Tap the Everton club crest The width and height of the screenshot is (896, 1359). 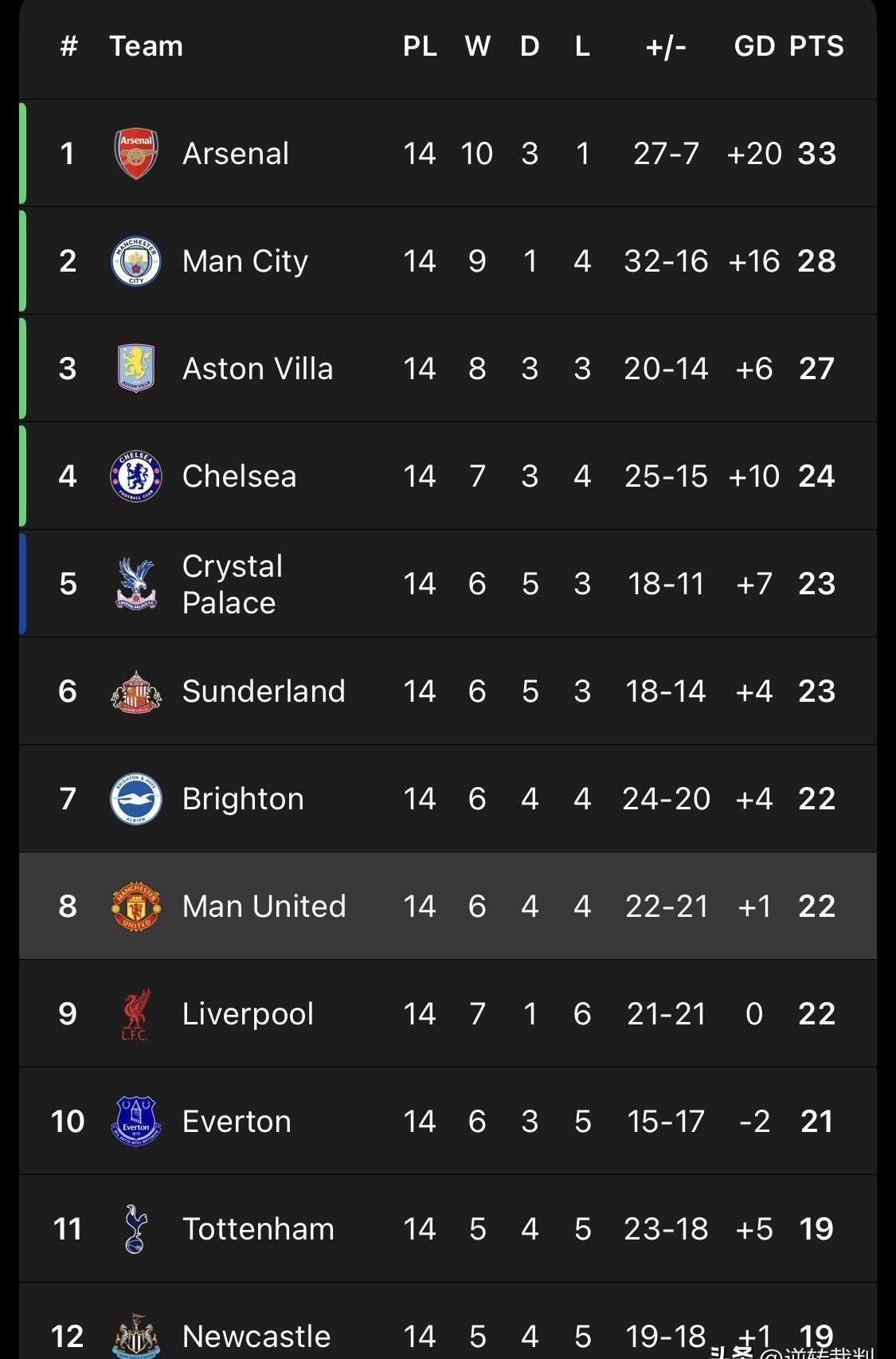[x=136, y=1121]
